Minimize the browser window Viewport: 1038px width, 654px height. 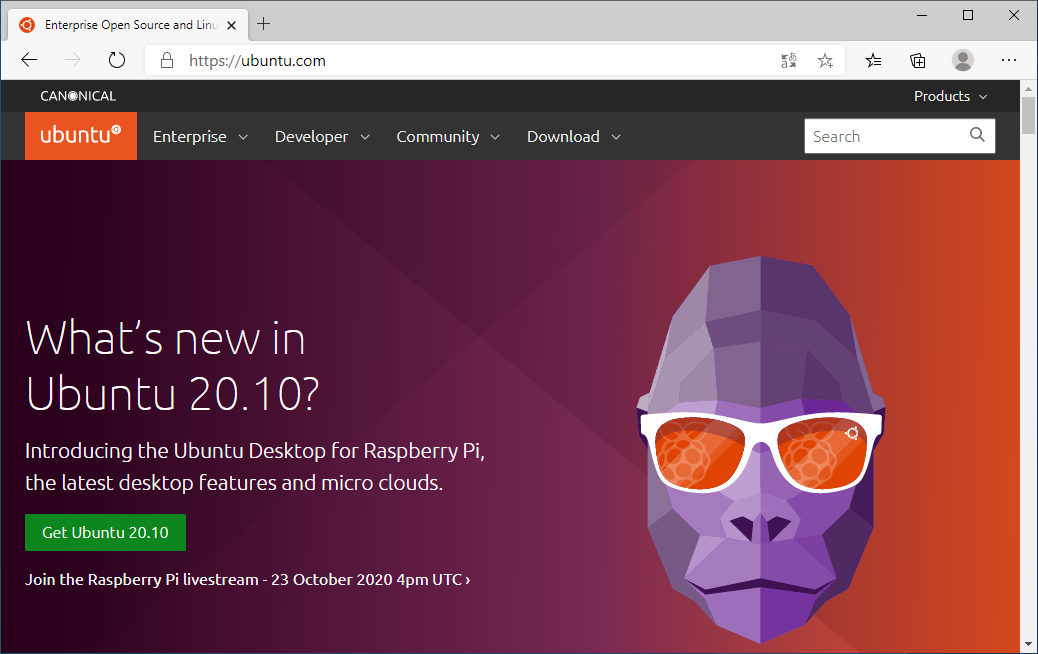[922, 15]
